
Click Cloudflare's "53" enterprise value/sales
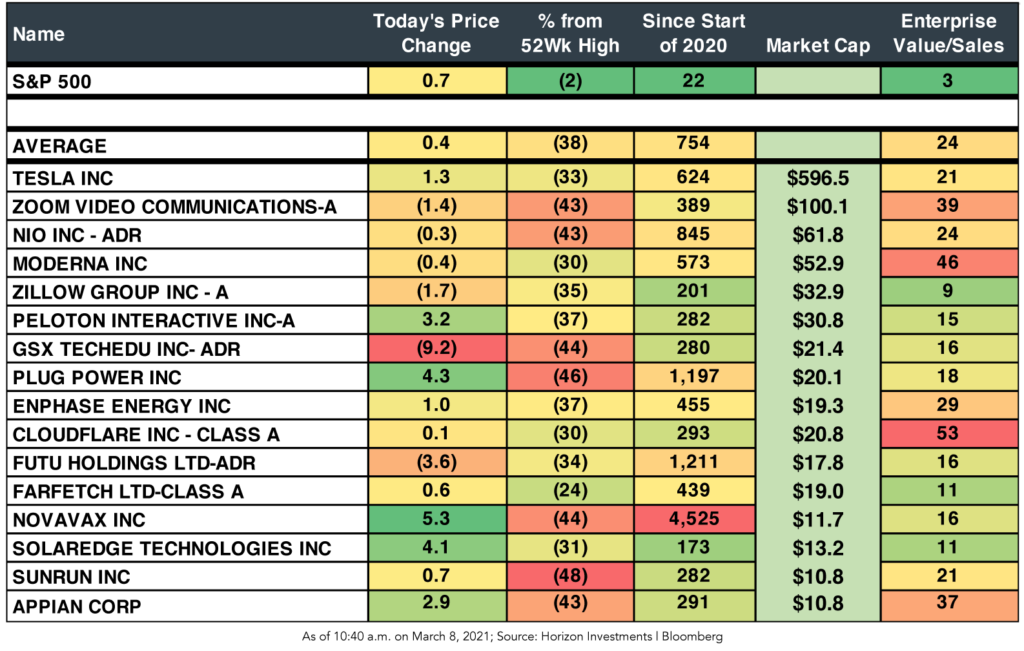948,433
